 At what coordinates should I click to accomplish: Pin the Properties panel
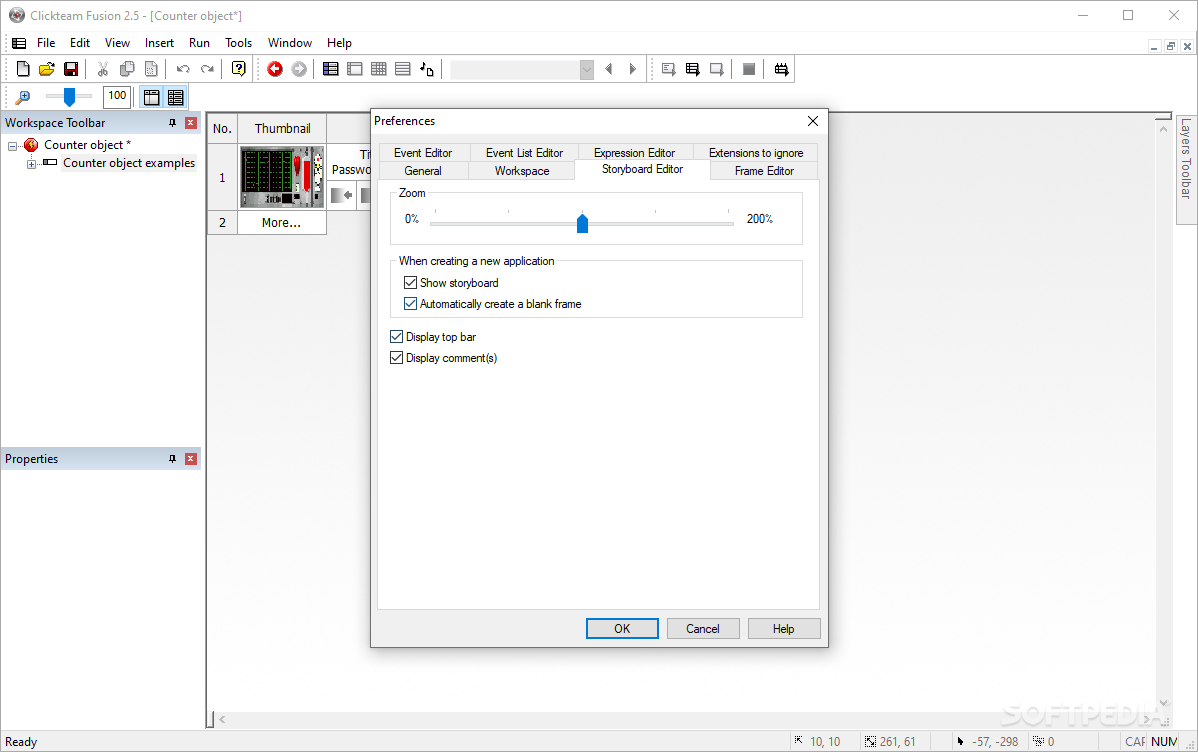172,459
